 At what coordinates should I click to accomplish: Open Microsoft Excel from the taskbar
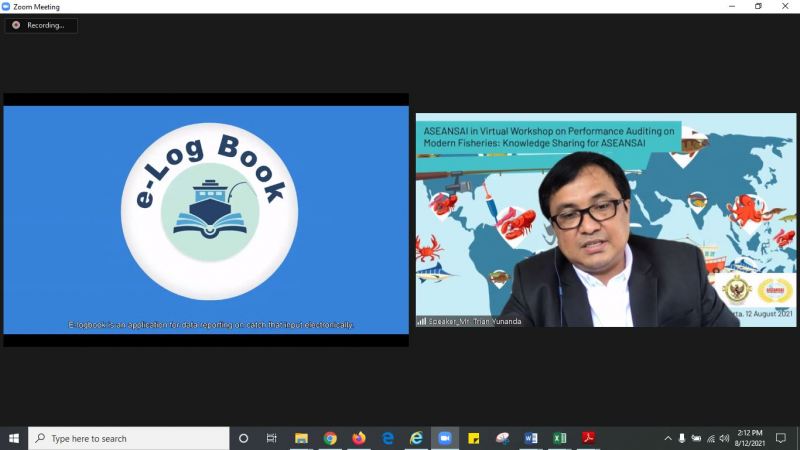(x=560, y=438)
